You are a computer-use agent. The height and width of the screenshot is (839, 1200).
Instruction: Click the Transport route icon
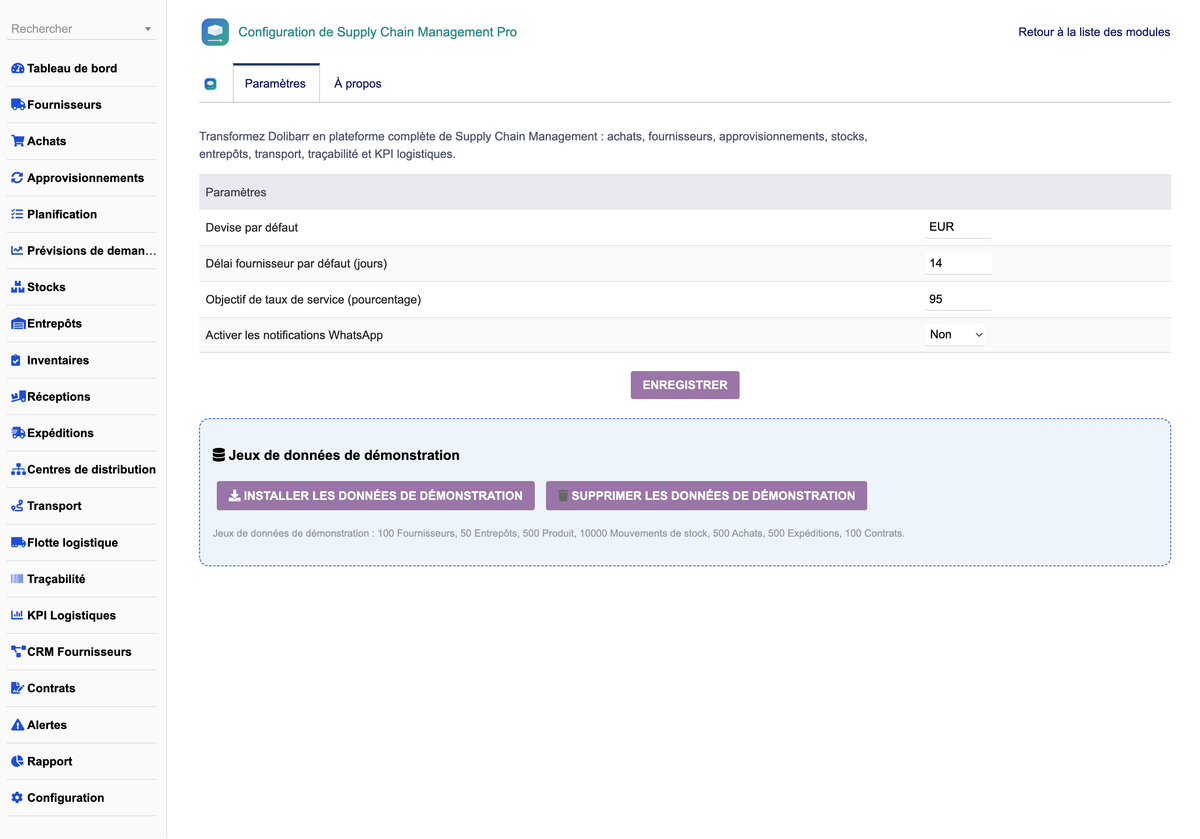(17, 506)
